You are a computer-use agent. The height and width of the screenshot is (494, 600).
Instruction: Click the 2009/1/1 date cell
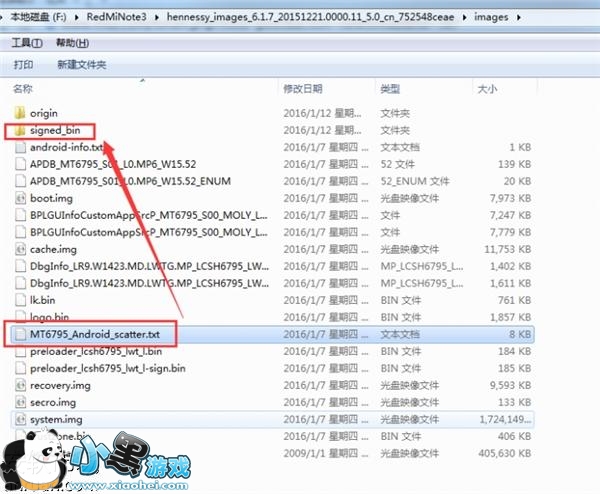(x=326, y=453)
